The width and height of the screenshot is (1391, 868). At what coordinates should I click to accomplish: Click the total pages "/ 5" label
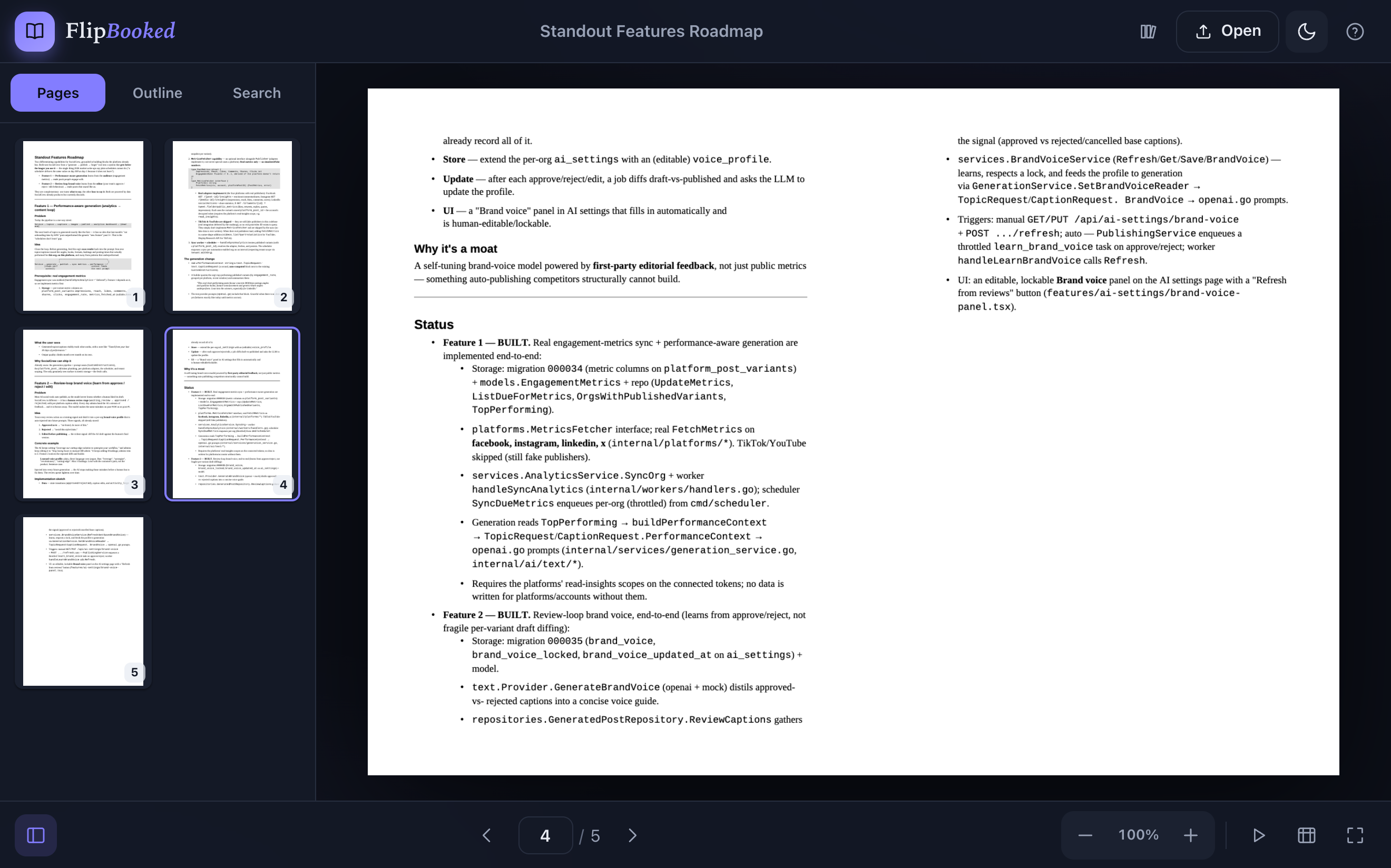coord(589,835)
